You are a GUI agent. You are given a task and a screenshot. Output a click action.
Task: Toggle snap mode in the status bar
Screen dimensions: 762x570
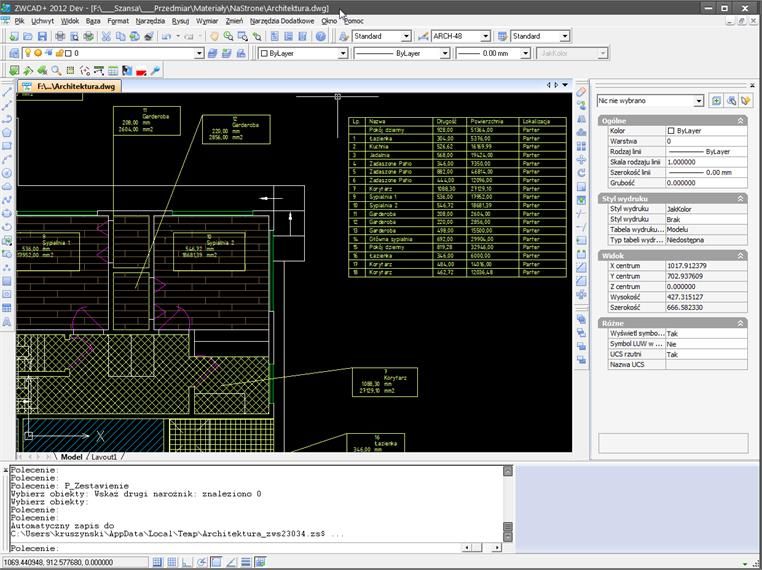[158, 563]
